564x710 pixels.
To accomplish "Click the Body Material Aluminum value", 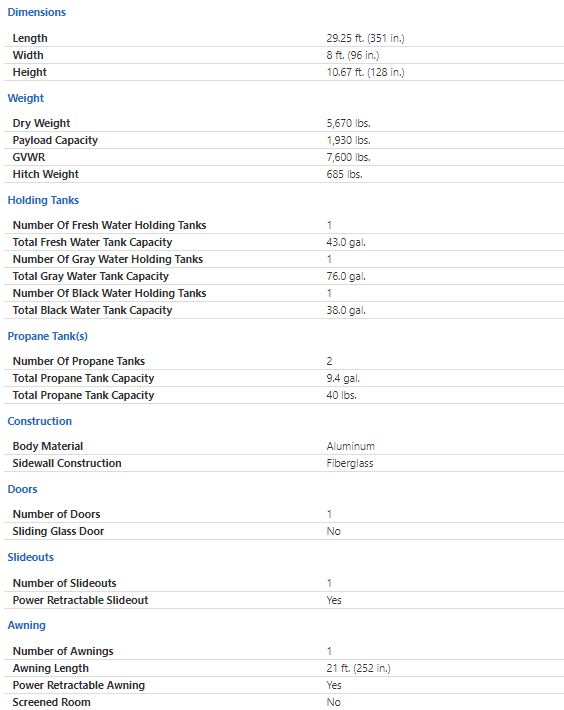I will [351, 446].
